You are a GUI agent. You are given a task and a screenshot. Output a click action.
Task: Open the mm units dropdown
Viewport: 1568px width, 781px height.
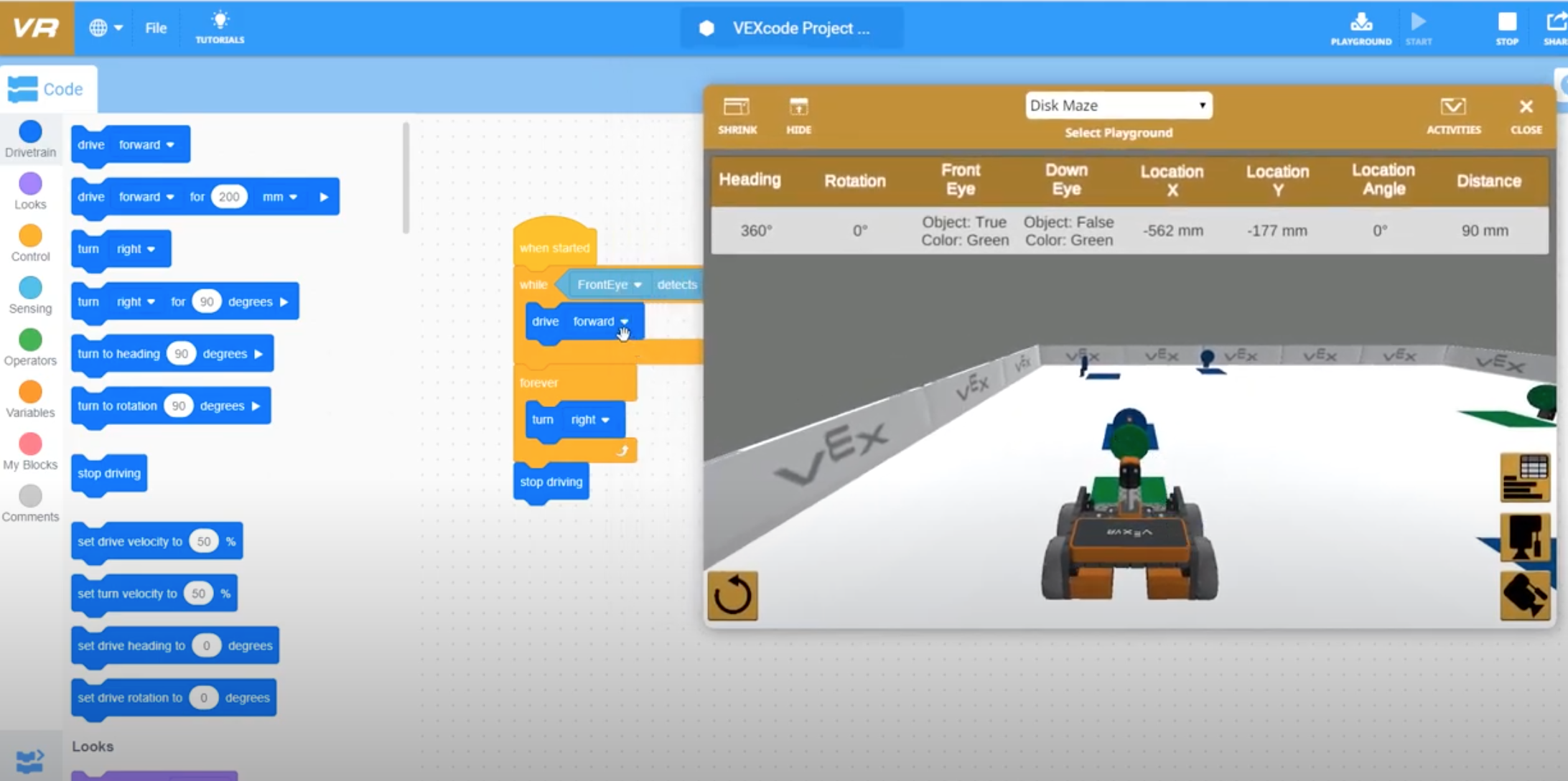pyautogui.click(x=279, y=197)
